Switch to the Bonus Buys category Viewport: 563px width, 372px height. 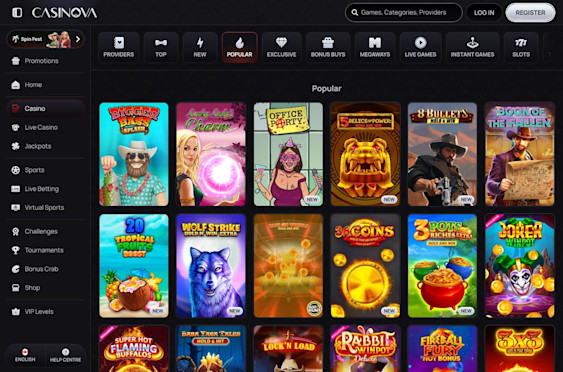[x=328, y=47]
